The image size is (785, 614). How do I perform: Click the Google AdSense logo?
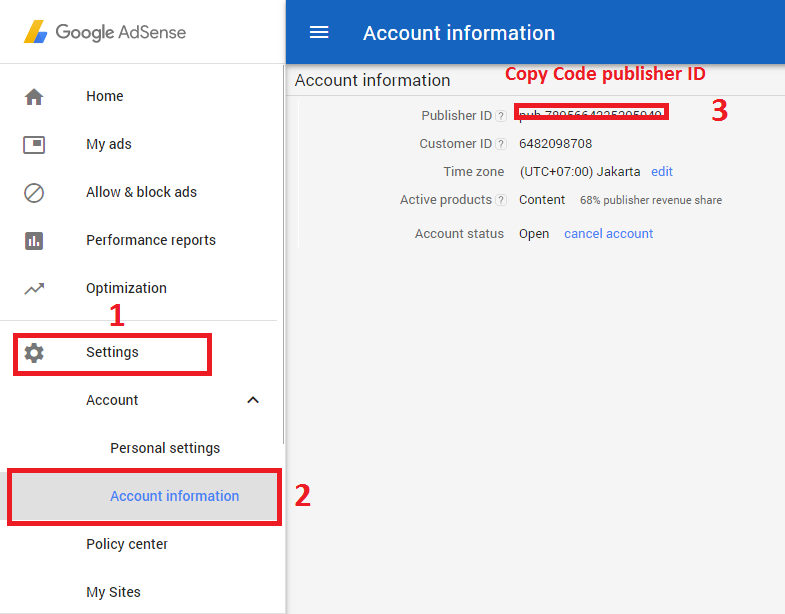[105, 32]
